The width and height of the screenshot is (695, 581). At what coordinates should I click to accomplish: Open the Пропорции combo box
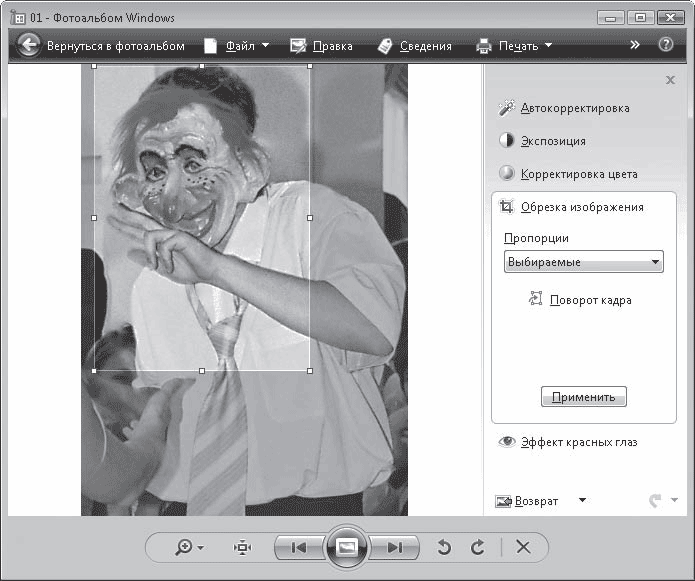(584, 262)
